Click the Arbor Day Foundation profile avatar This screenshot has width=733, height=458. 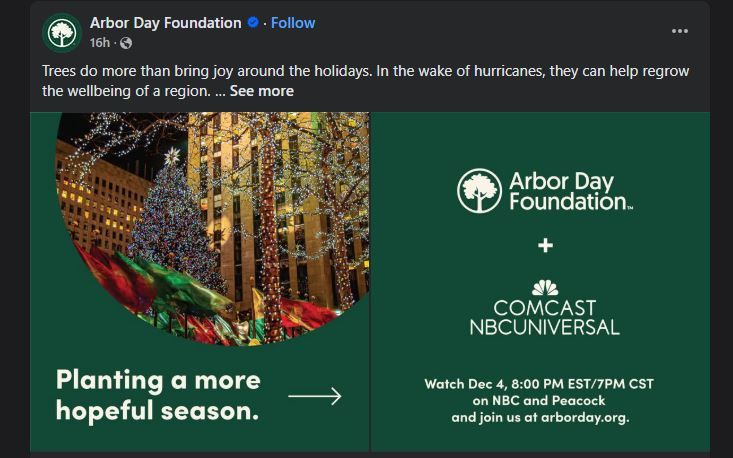(x=62, y=33)
